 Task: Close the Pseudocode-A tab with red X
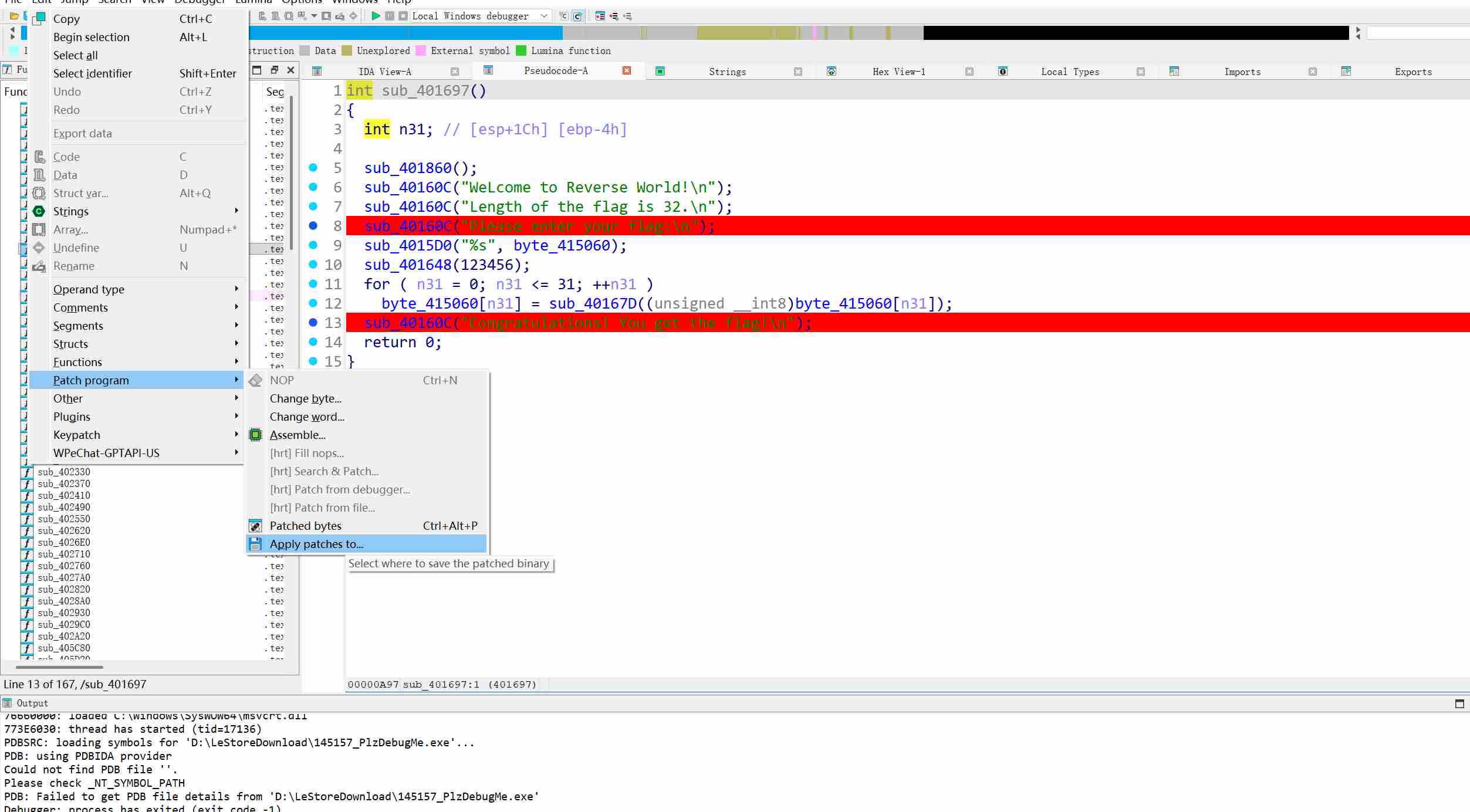click(627, 70)
